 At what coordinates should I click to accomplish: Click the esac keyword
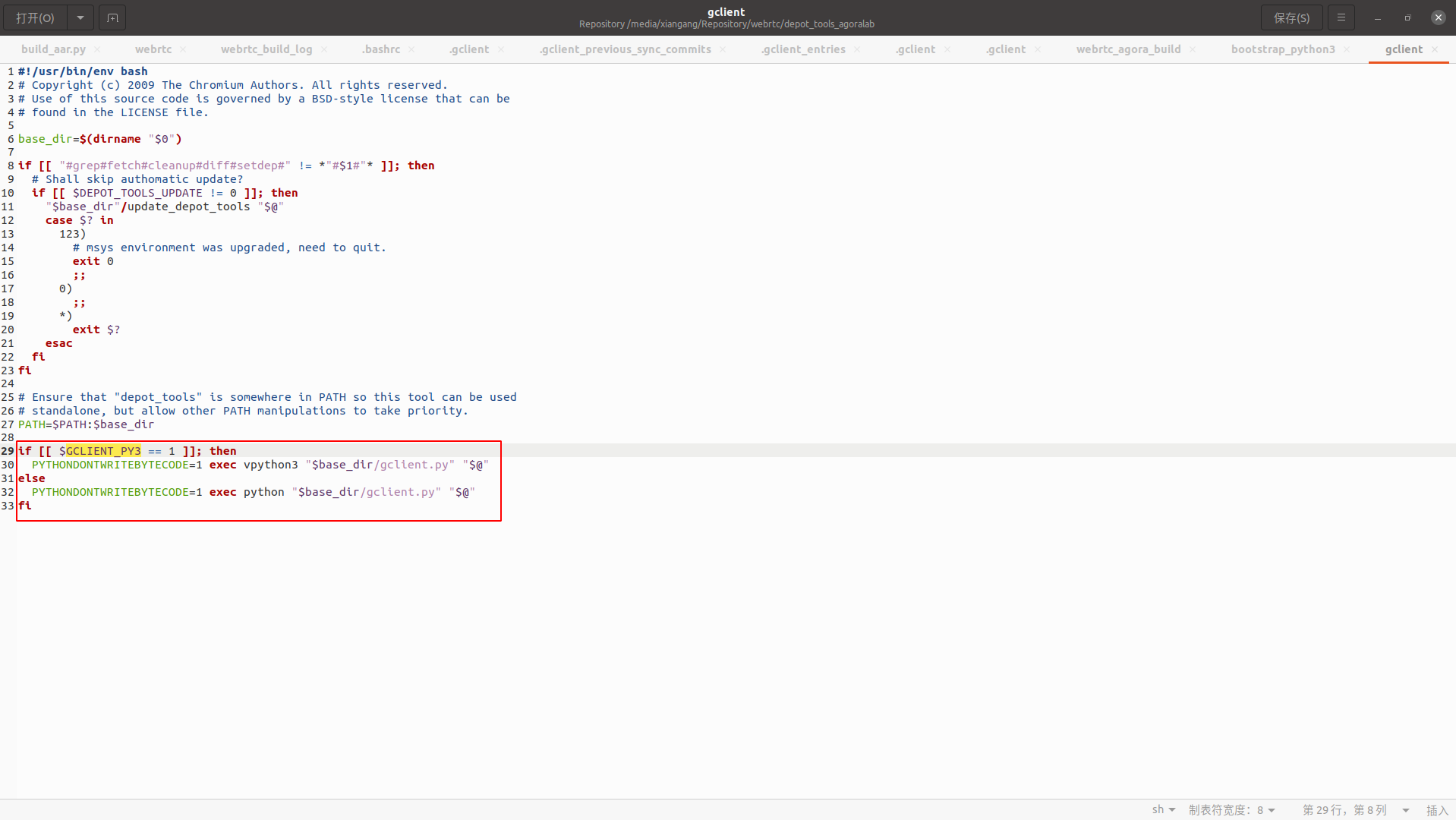click(x=59, y=343)
